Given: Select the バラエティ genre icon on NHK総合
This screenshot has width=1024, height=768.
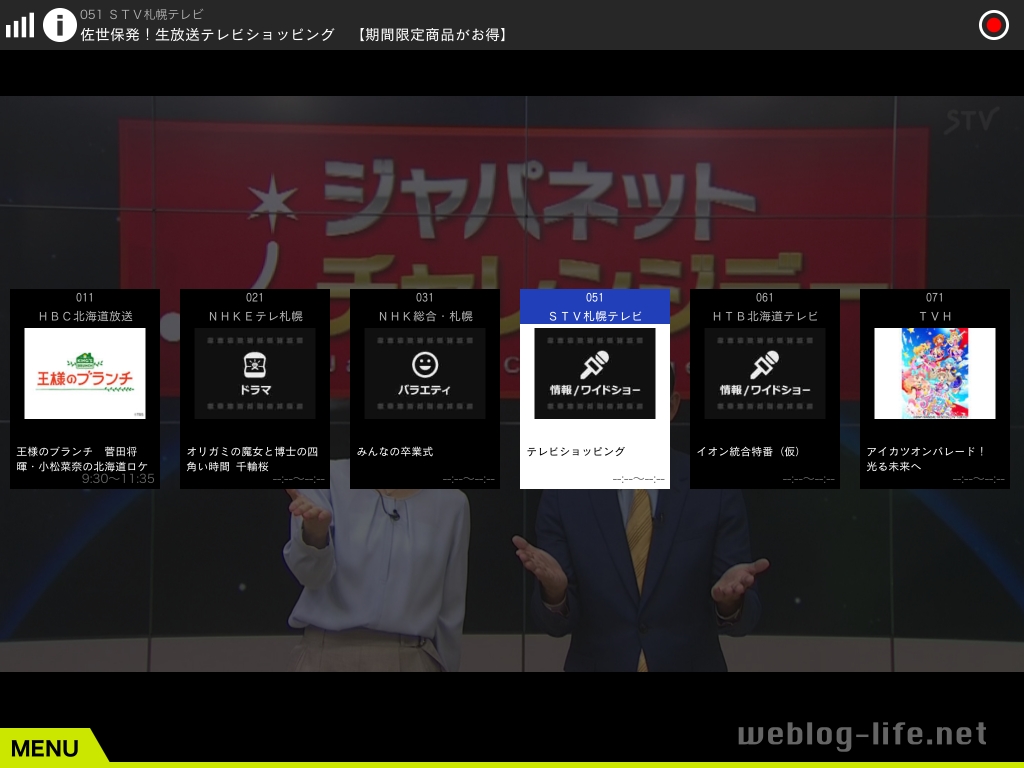Looking at the screenshot, I should pos(424,374).
